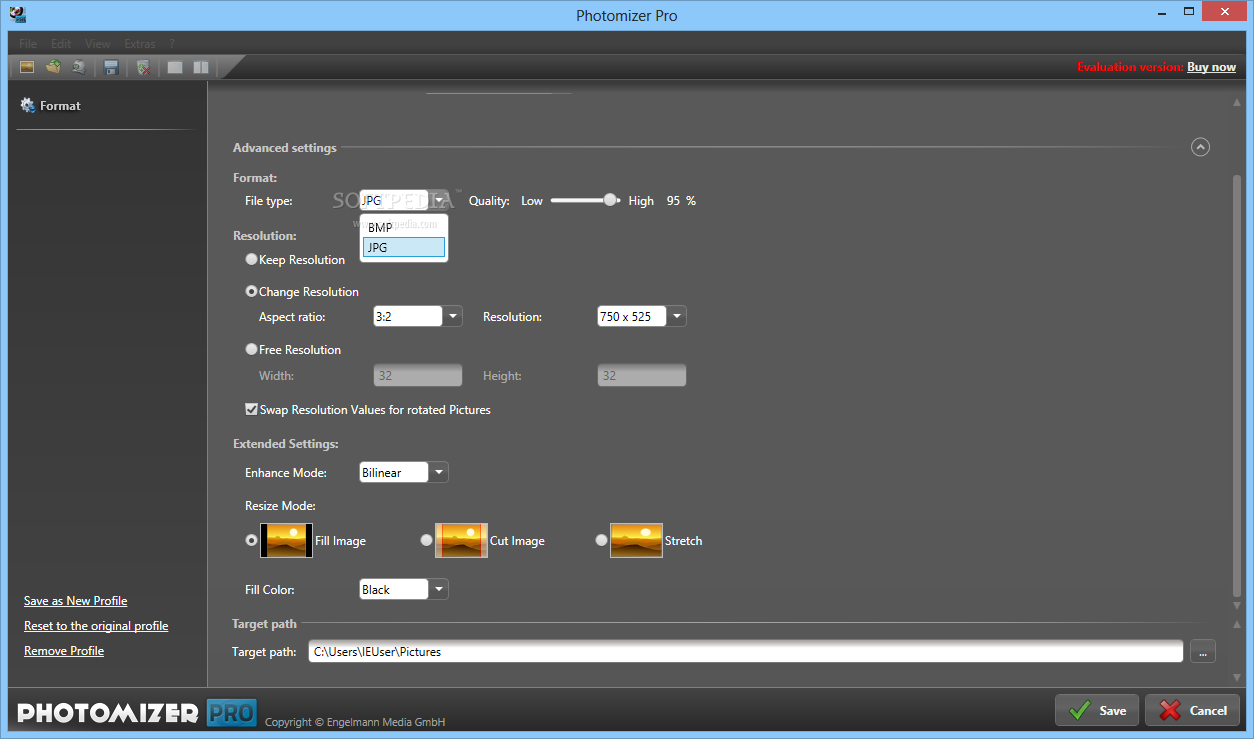Image resolution: width=1254 pixels, height=739 pixels.
Task: Collapse the Advanced settings section
Action: click(x=1200, y=147)
